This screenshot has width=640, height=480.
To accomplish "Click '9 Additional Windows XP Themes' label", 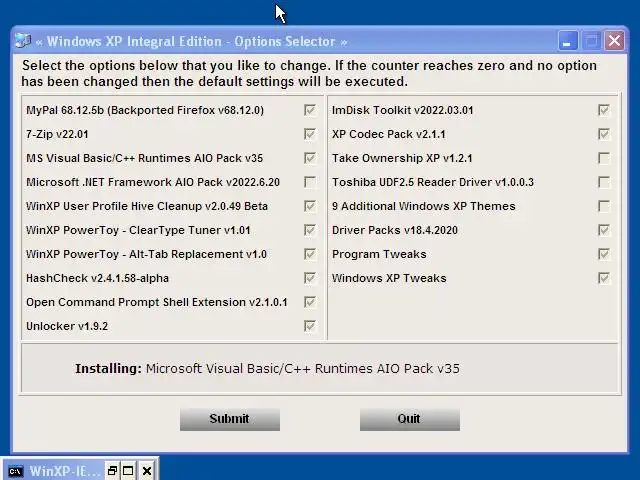I will pos(424,206).
